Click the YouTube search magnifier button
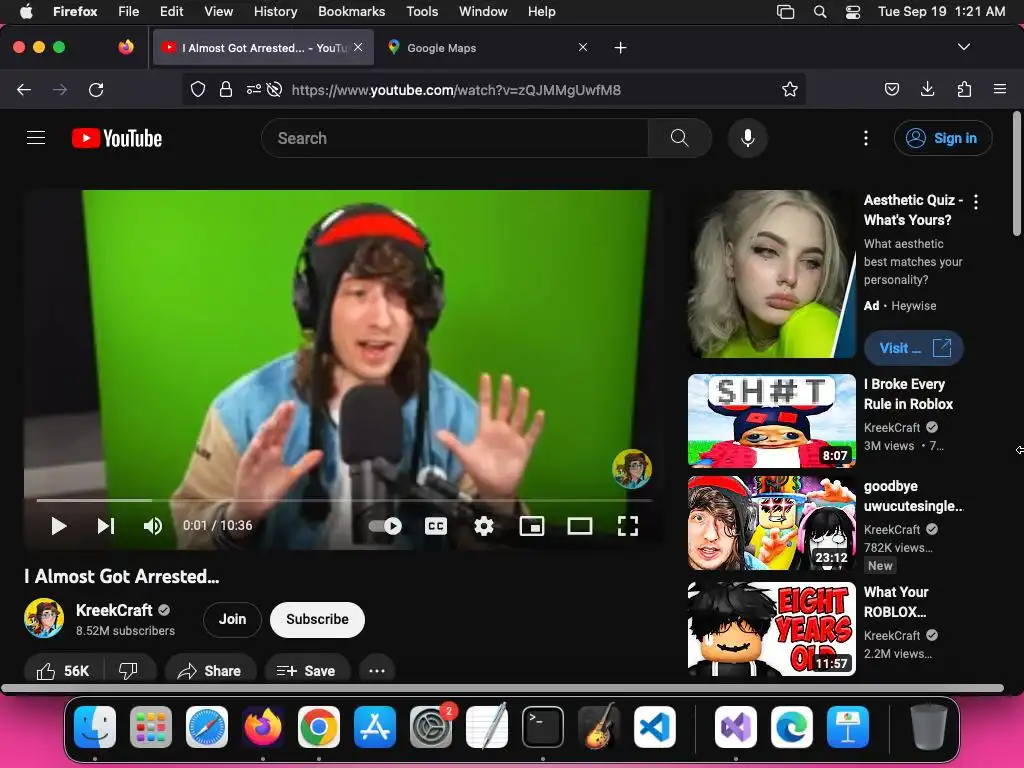1024x768 pixels. tap(679, 138)
